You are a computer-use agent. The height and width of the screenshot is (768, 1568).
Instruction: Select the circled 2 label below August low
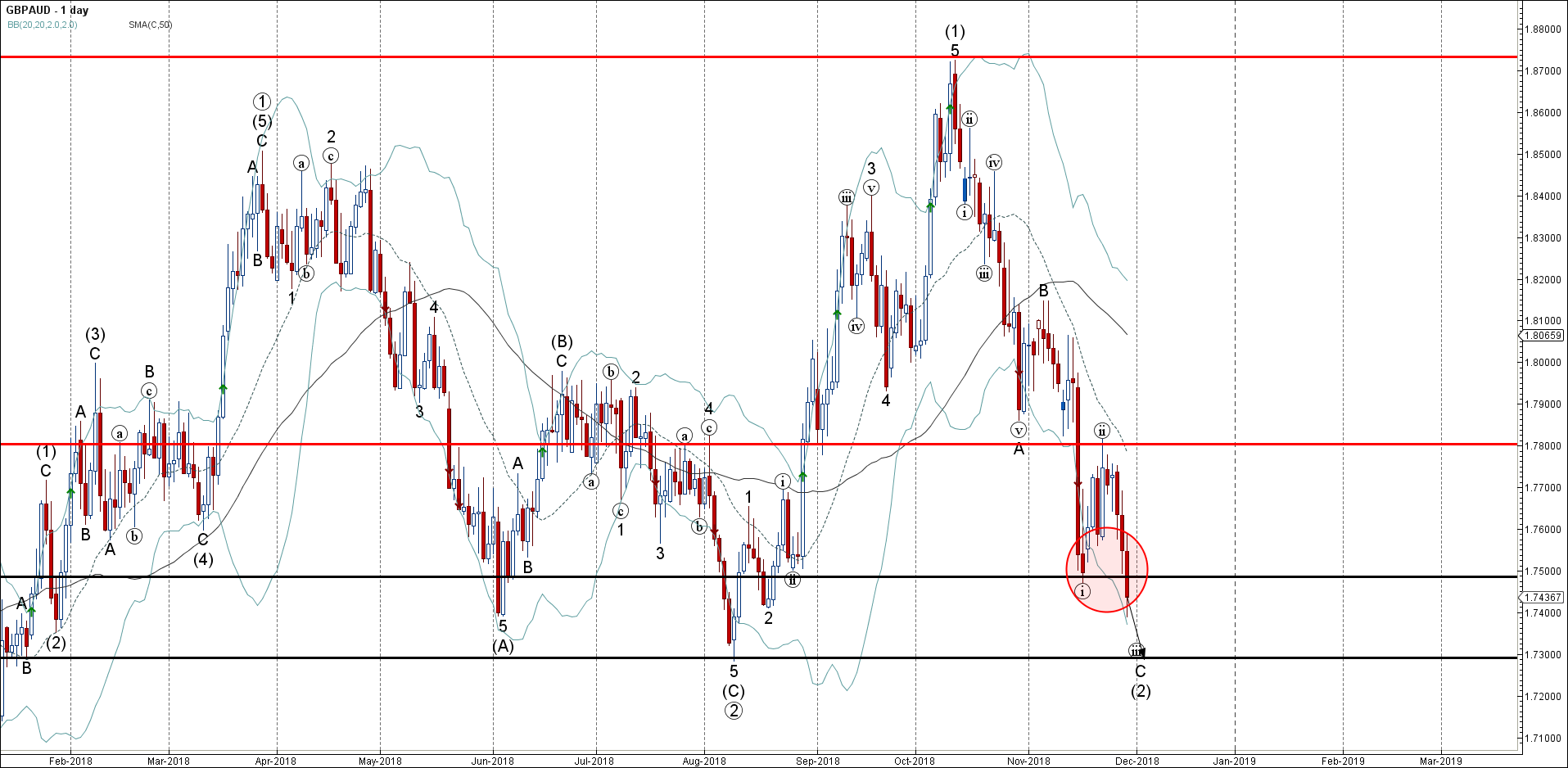click(734, 711)
